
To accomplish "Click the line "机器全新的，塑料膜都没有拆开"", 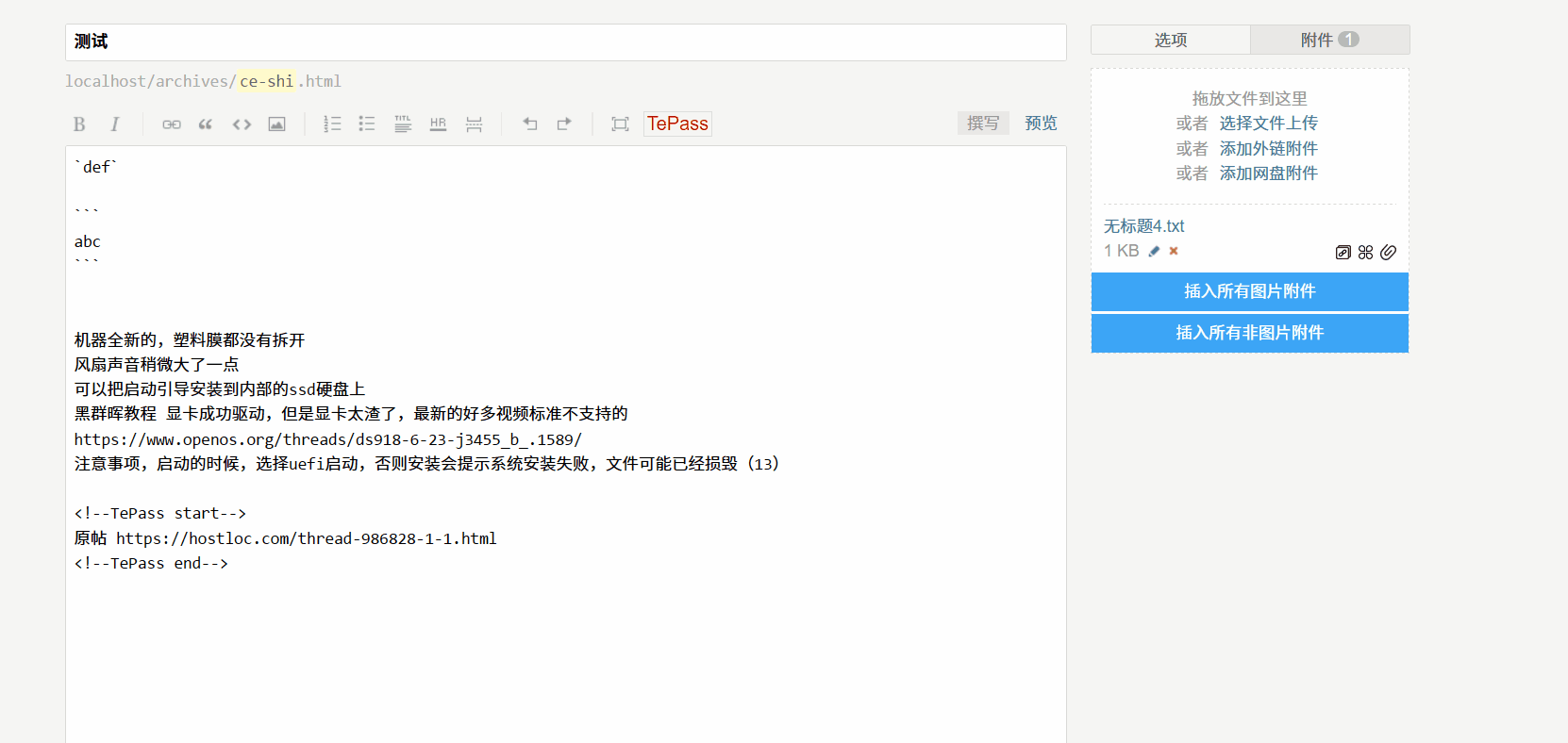I will point(190,340).
